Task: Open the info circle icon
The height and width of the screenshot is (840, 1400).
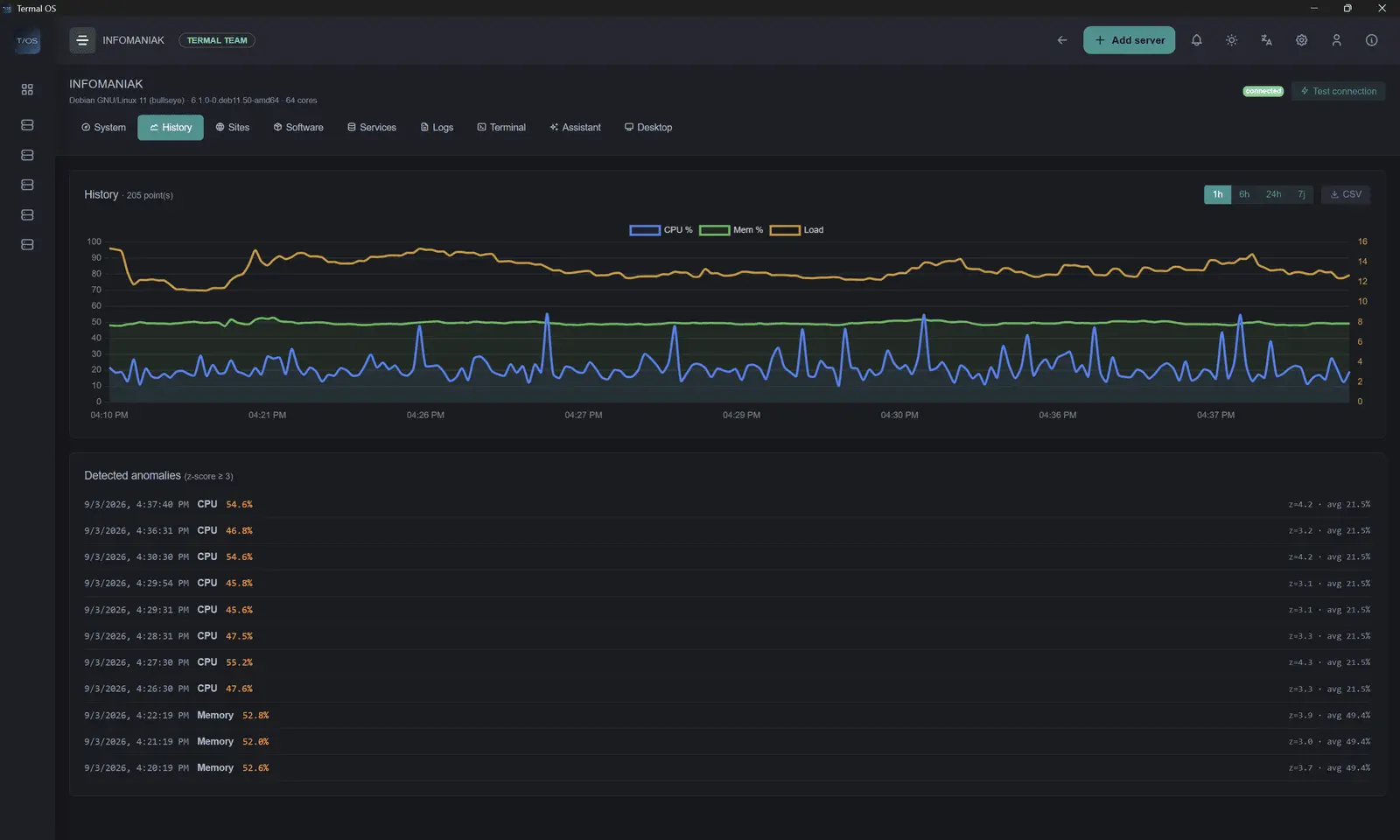Action: pyautogui.click(x=1371, y=40)
